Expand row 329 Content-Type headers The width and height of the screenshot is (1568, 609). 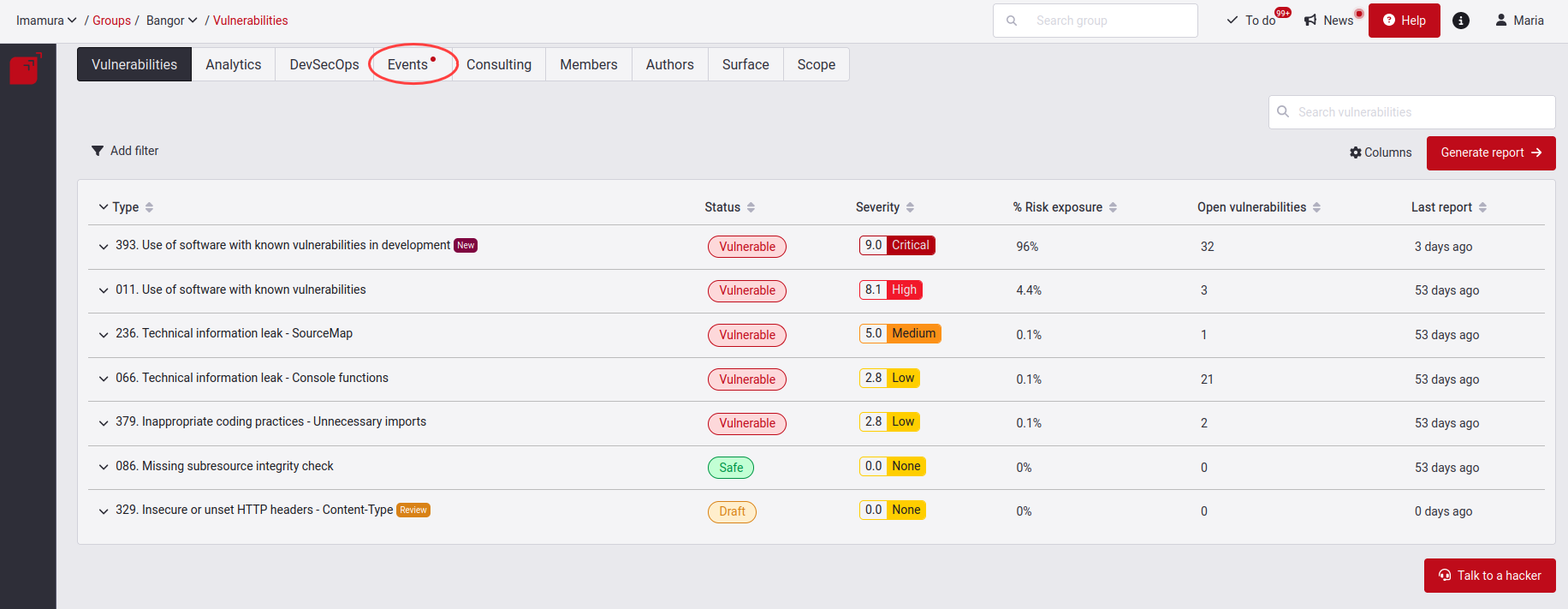pos(104,511)
